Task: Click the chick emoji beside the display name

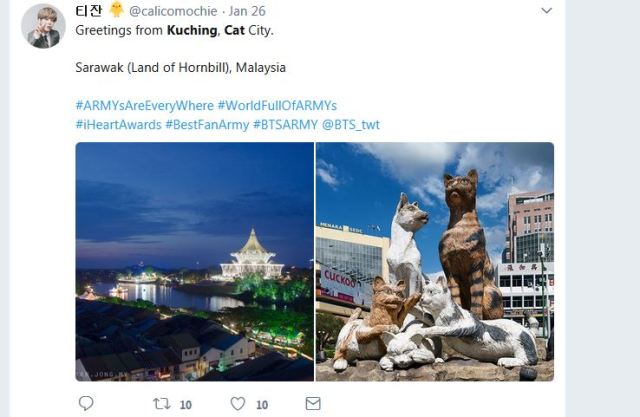Action: pos(117,10)
